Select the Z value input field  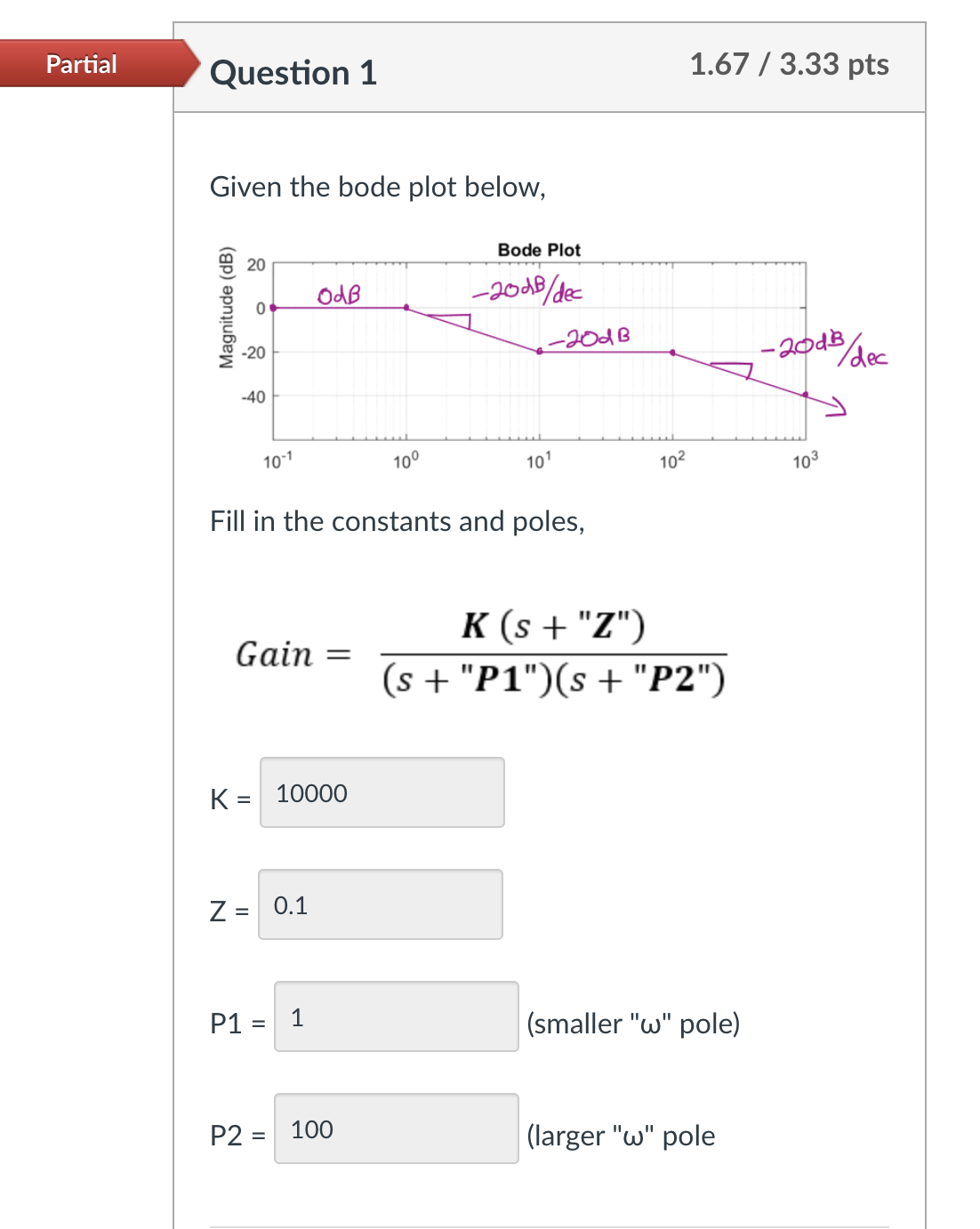click(380, 904)
